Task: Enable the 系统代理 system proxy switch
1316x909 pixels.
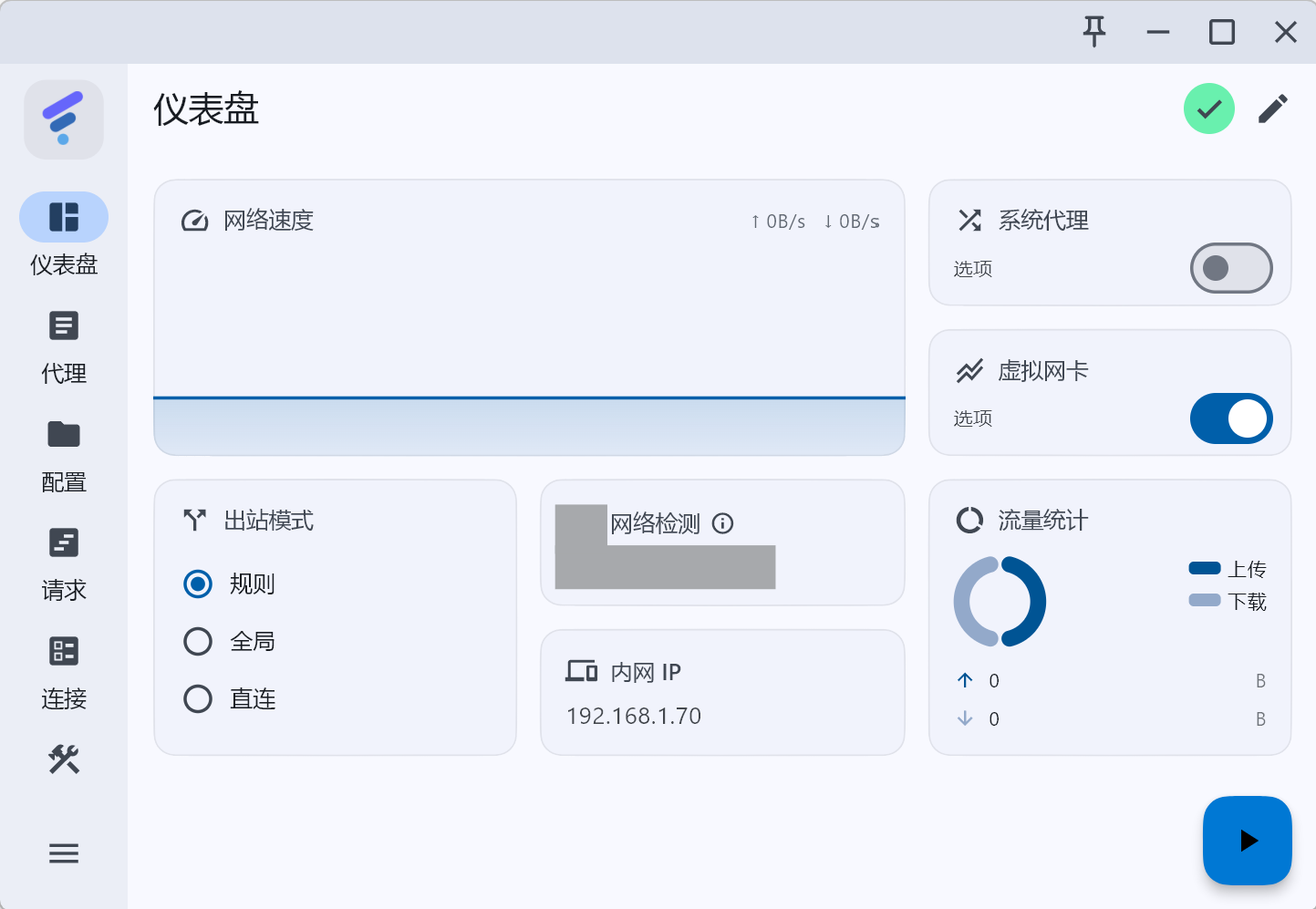Action: click(1231, 268)
